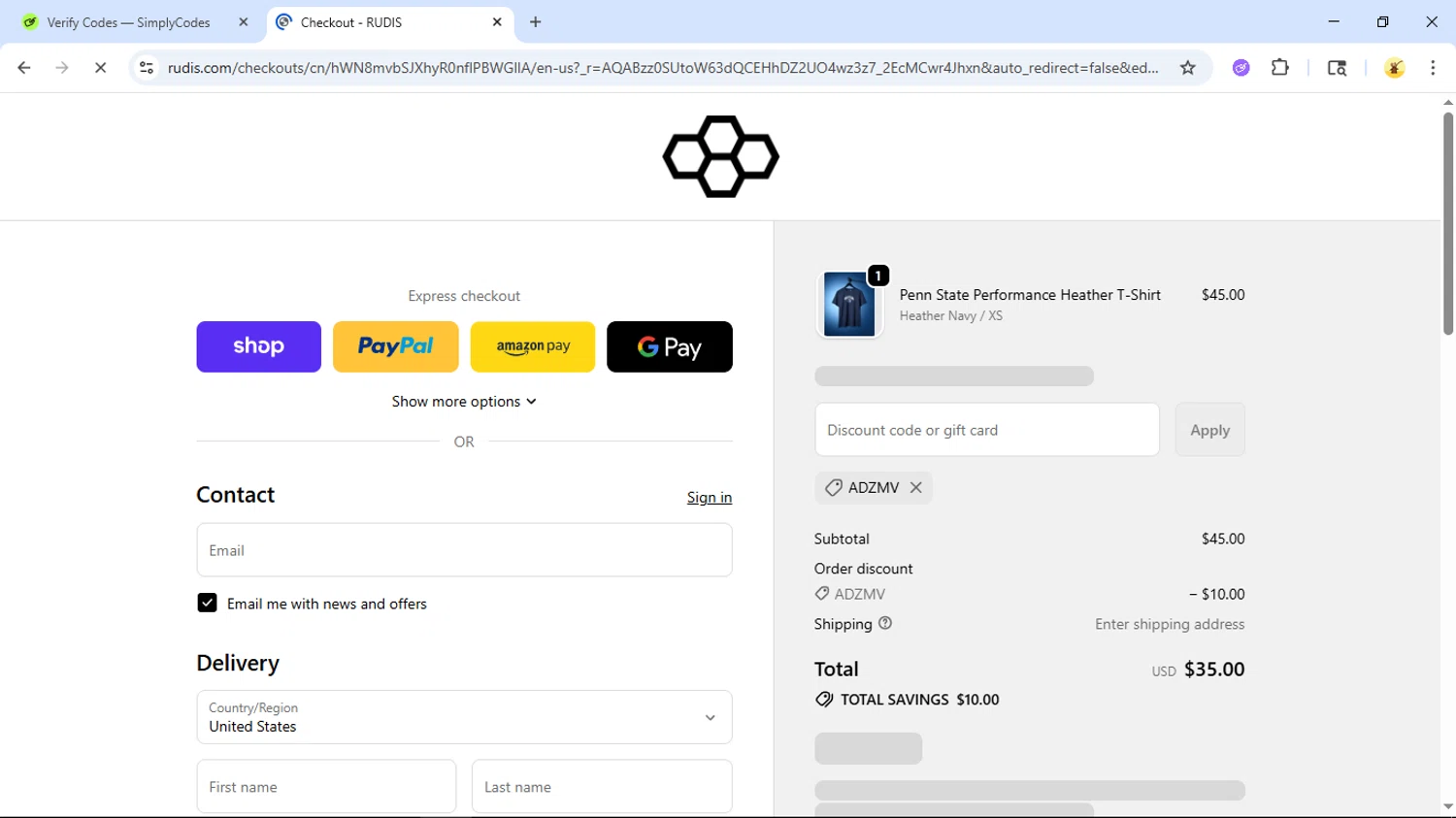Expand Show more options
This screenshot has width=1456, height=818.
pos(464,402)
